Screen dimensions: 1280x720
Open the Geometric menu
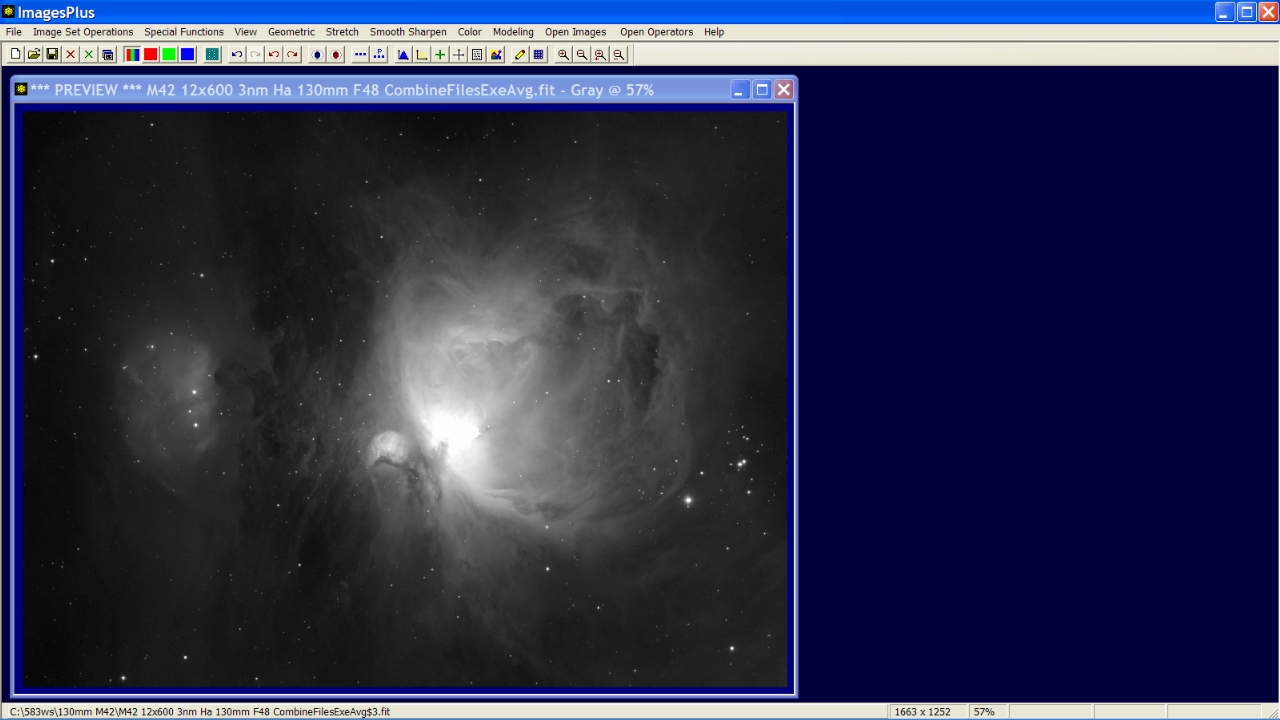291,32
